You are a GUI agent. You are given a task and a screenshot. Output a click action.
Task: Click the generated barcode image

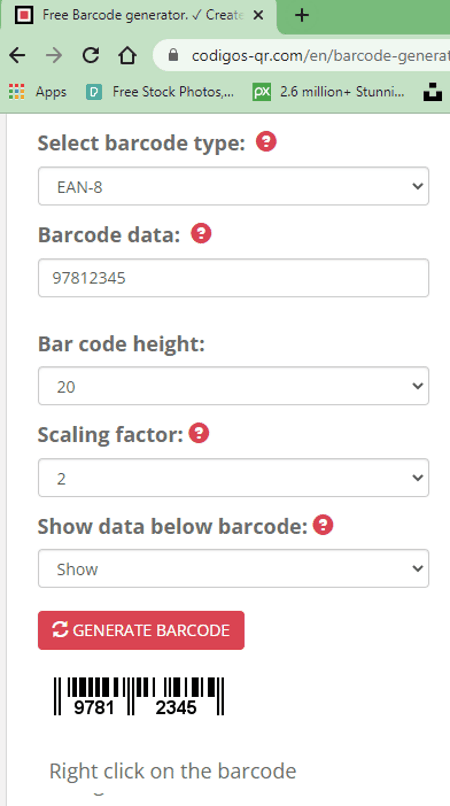[x=139, y=696]
